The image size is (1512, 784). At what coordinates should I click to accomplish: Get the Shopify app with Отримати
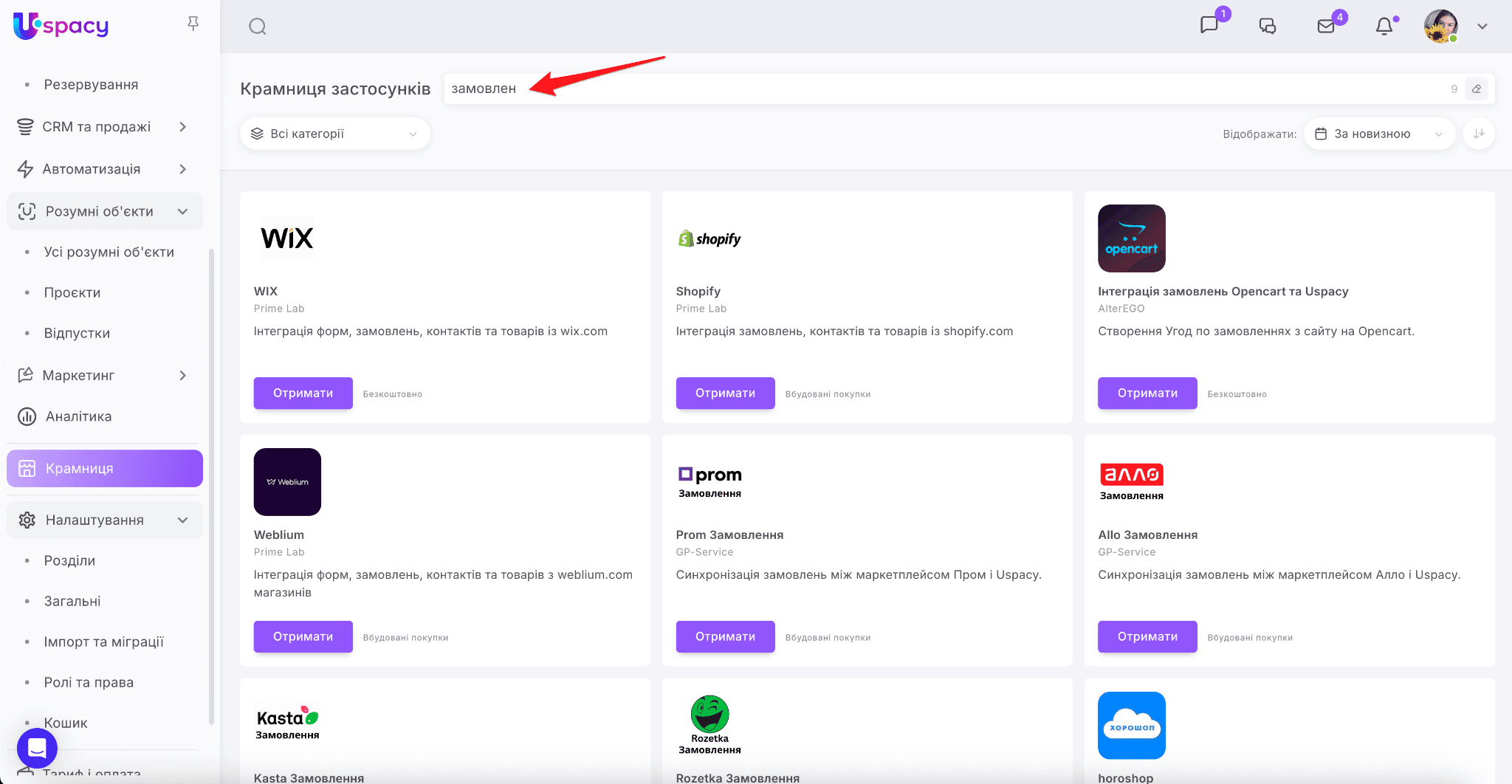click(726, 393)
